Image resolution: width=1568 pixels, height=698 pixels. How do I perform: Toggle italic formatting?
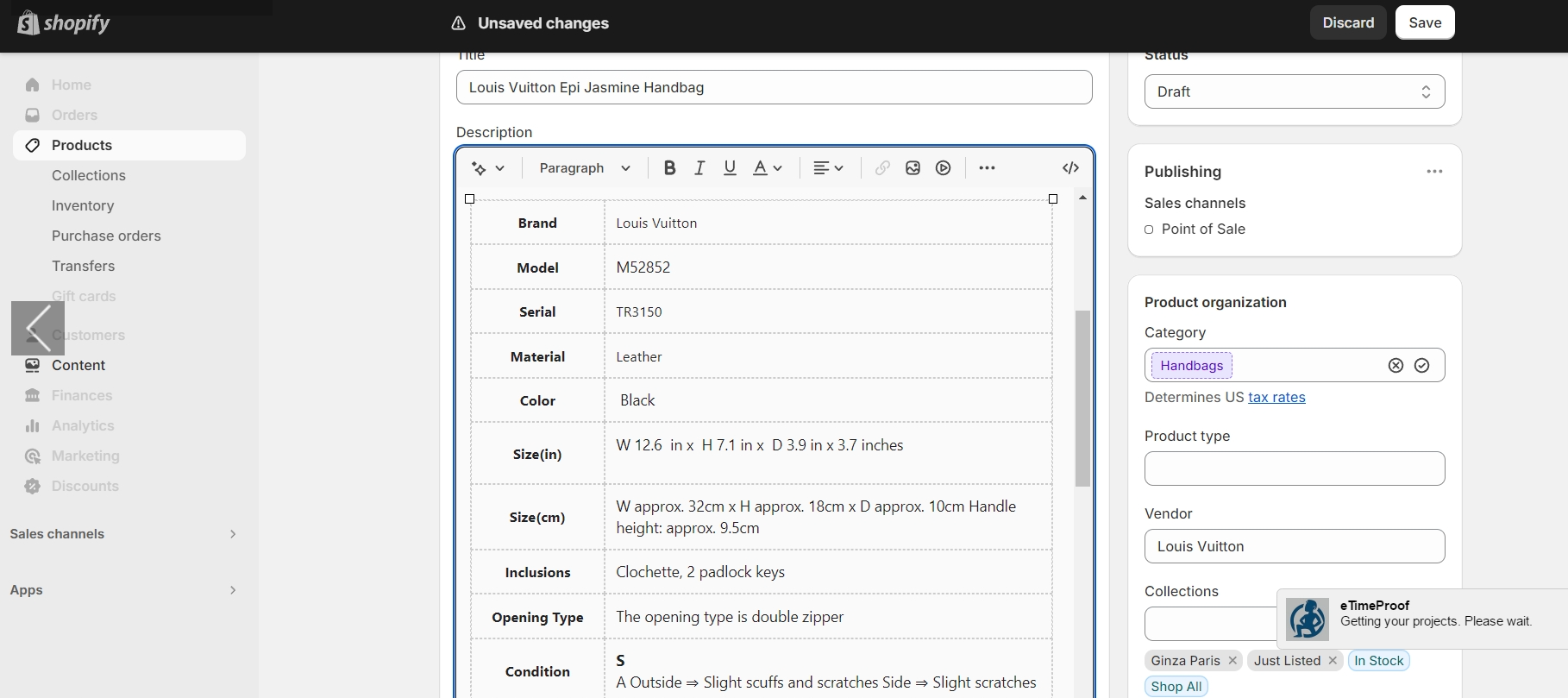[699, 168]
